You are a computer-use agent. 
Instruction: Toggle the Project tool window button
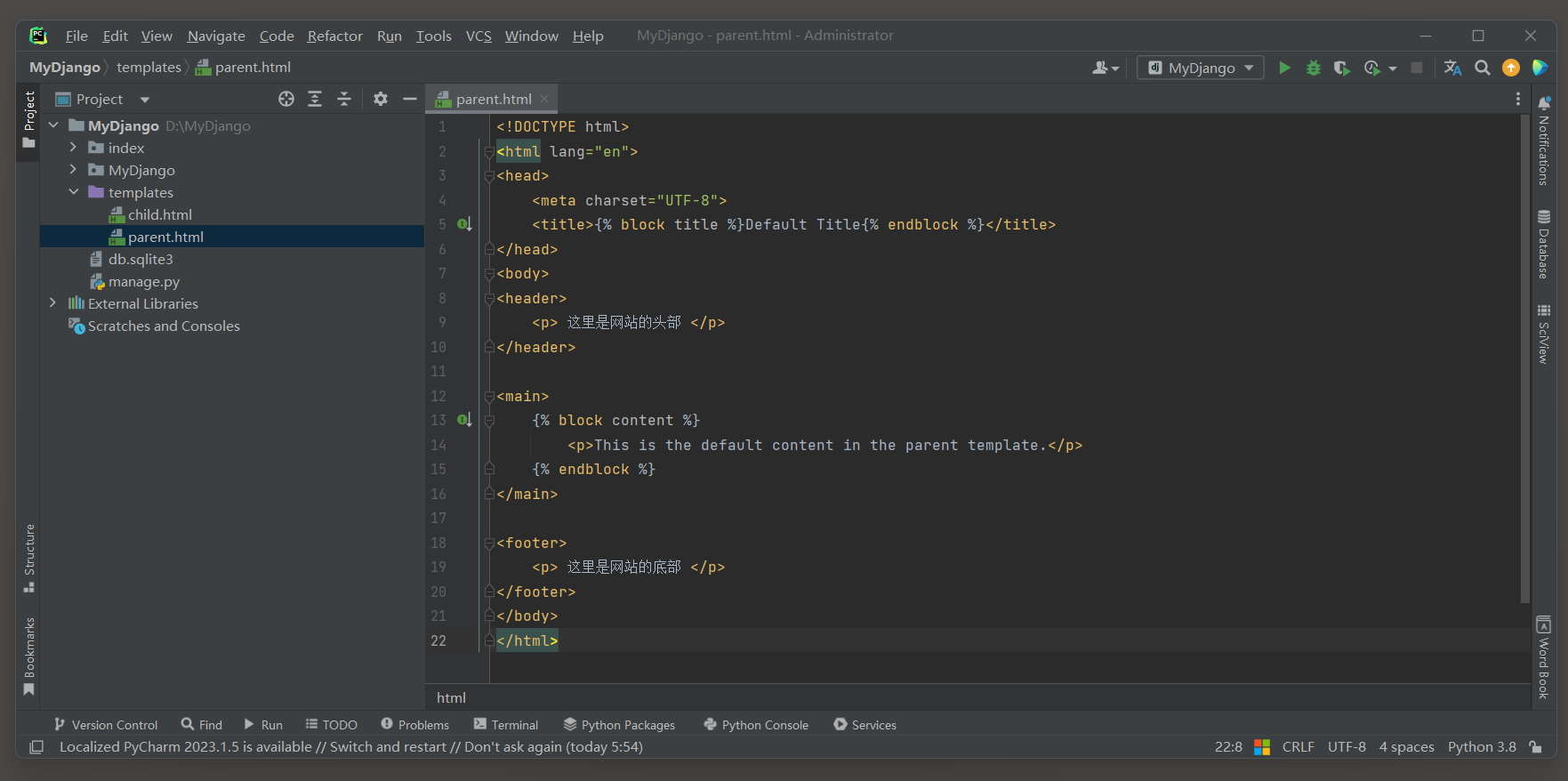click(x=29, y=120)
